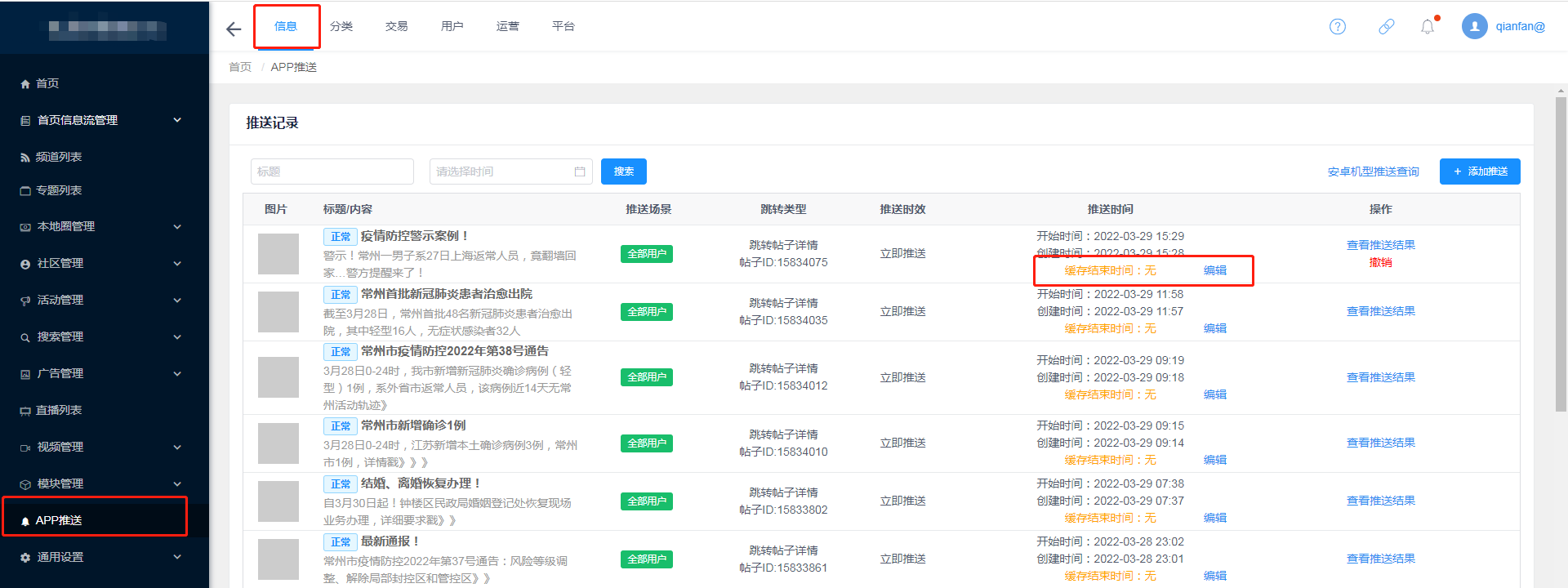Click the 视频管理 camera icon
Screen dimensions: 1568x588
point(25,448)
